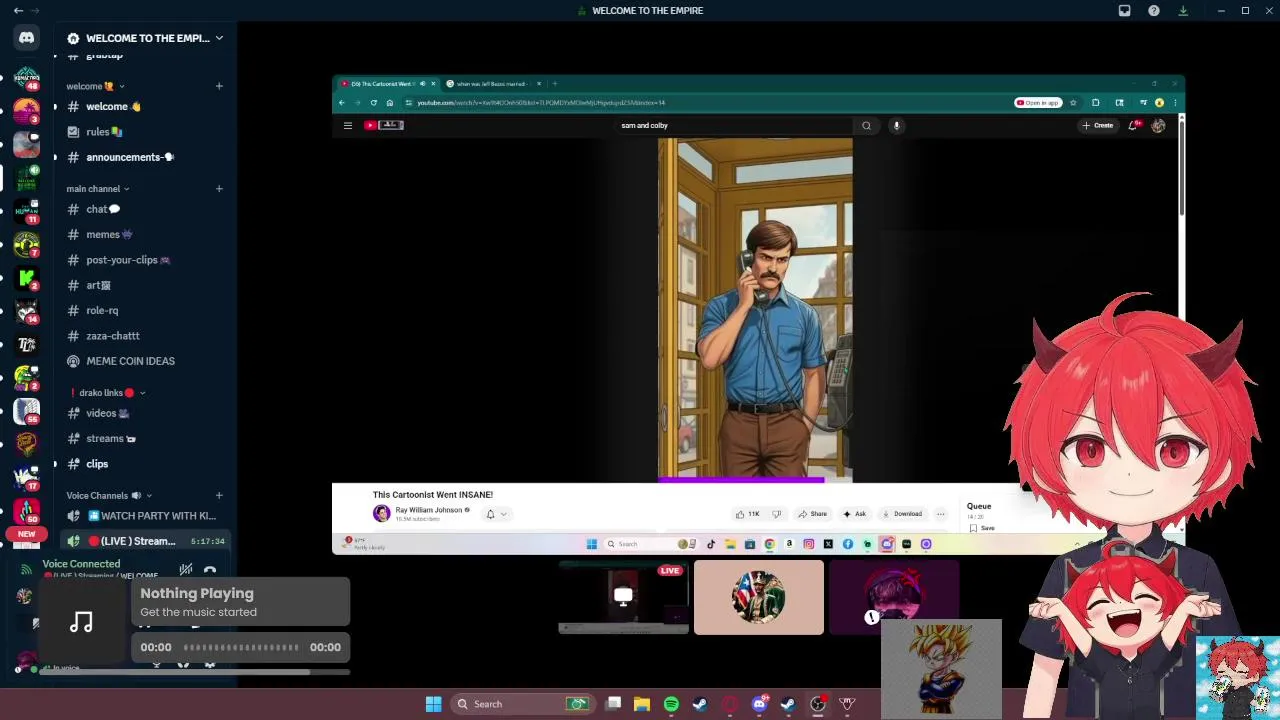
Task: Click the YouTube search magnifier button
Action: click(866, 125)
